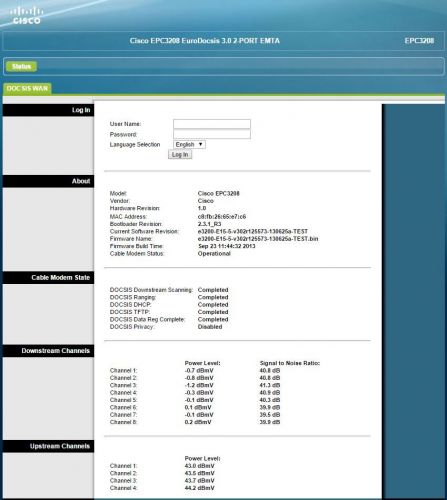Open the Language Selection dropdown
This screenshot has height=500, width=447.
pyautogui.click(x=189, y=144)
